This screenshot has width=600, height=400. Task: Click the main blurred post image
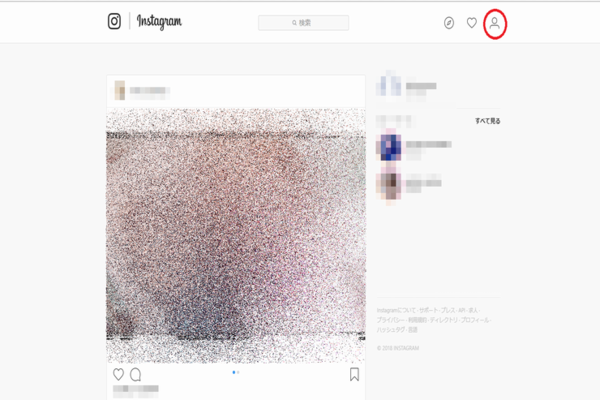[236, 235]
